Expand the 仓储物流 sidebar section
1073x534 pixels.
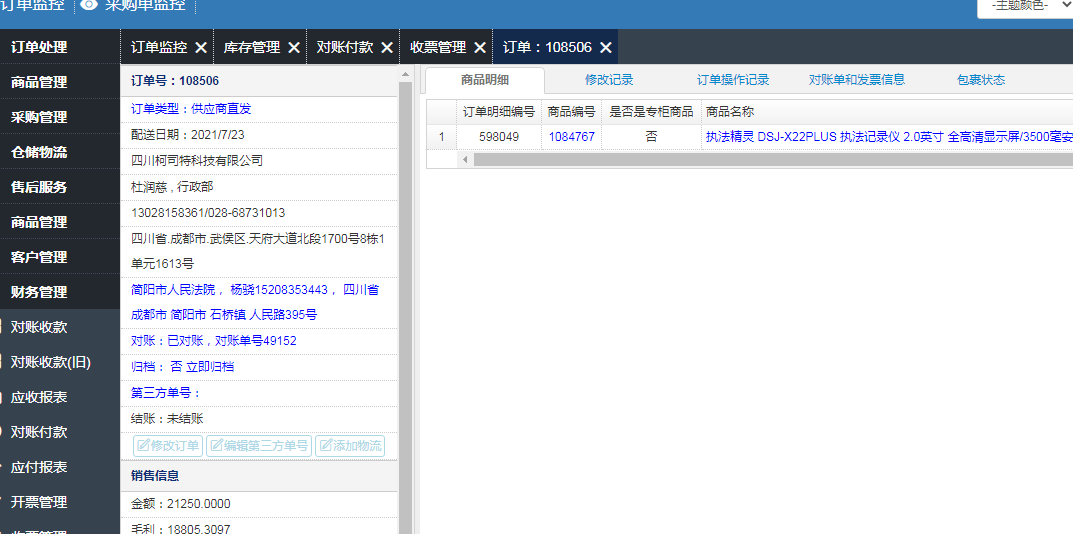[60, 152]
